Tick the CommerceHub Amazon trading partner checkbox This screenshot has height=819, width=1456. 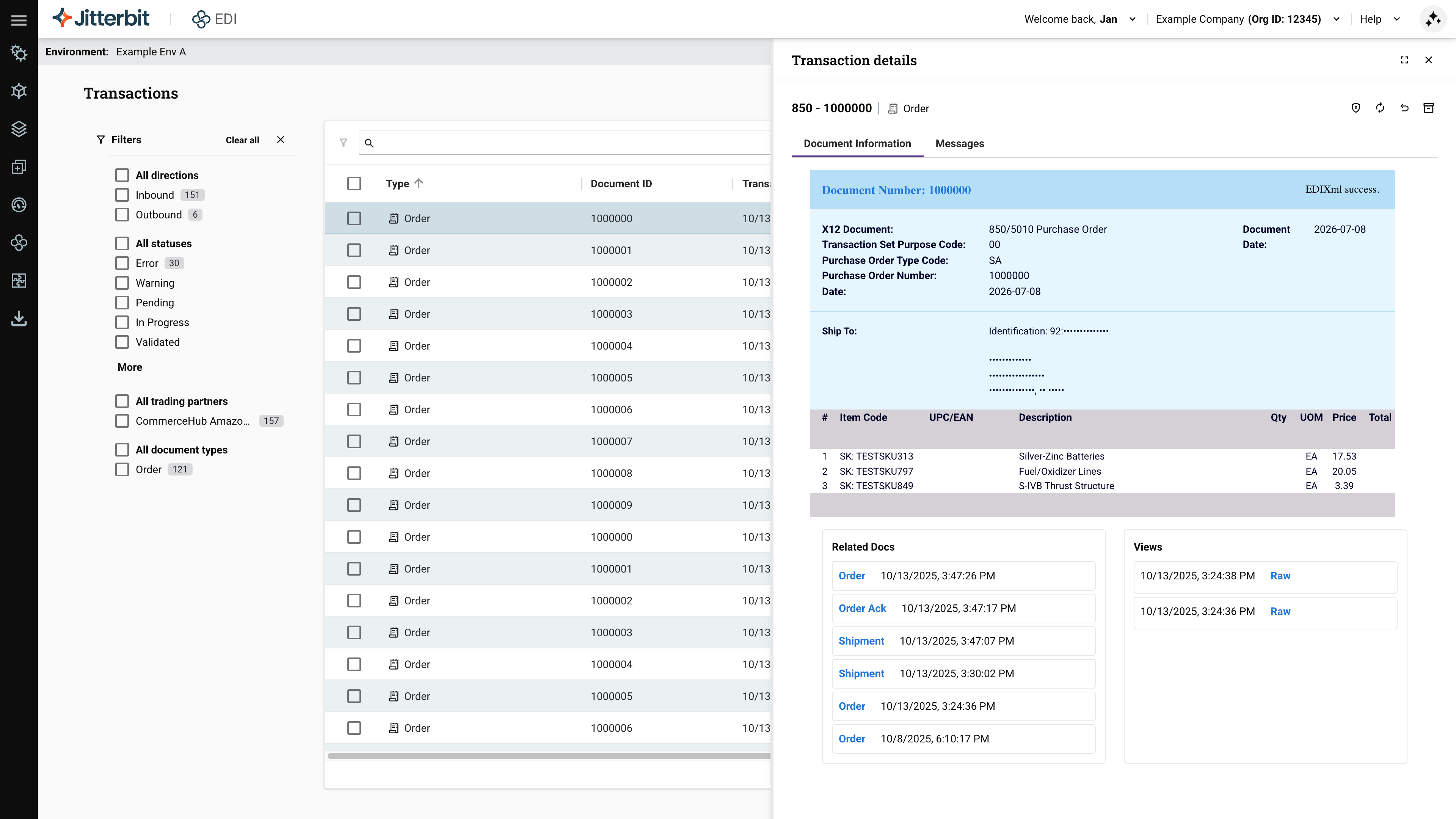(x=122, y=421)
